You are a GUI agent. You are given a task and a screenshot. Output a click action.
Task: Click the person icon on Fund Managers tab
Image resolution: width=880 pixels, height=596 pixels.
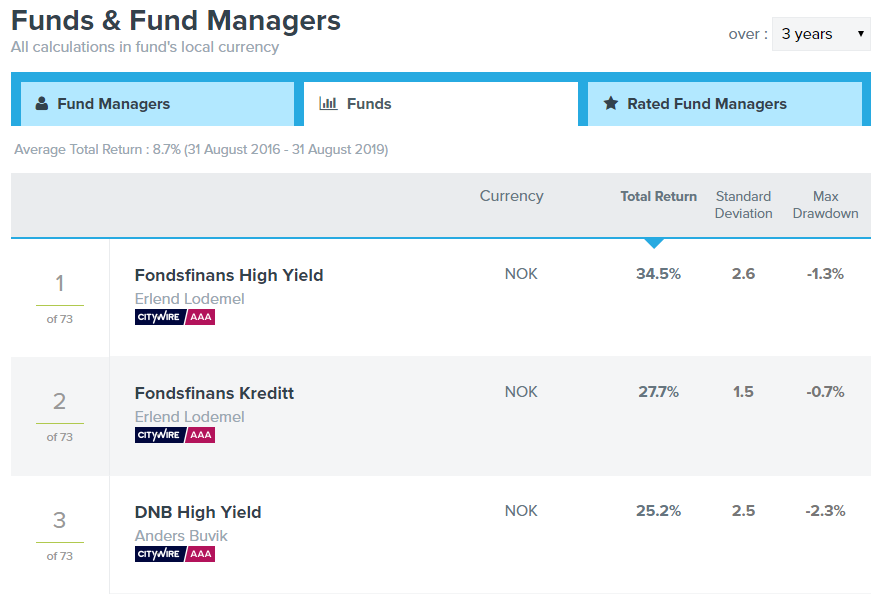[42, 103]
